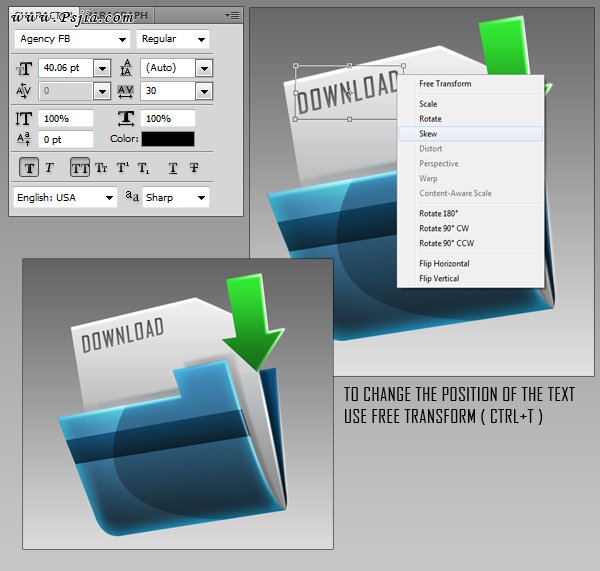
Task: Toggle the Small Caps style button
Action: (101, 168)
